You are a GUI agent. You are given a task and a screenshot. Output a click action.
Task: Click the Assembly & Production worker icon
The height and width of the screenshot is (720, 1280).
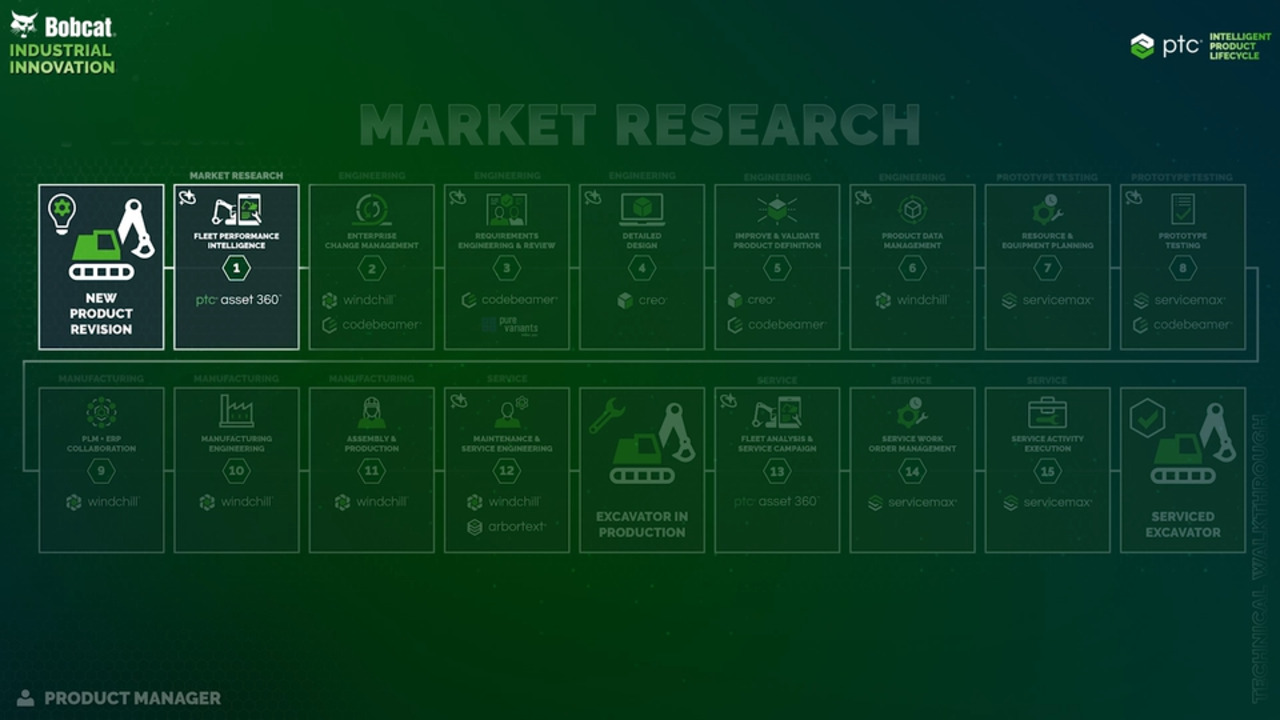click(372, 412)
